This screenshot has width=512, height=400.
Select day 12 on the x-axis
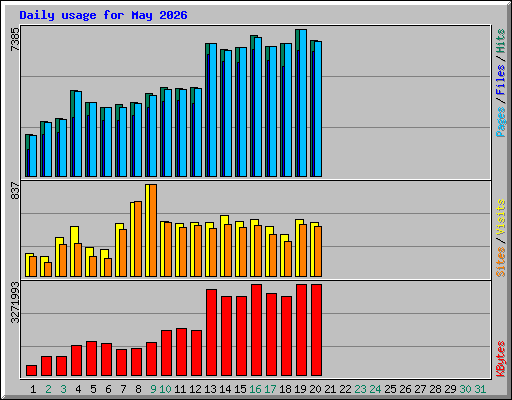click(x=195, y=389)
